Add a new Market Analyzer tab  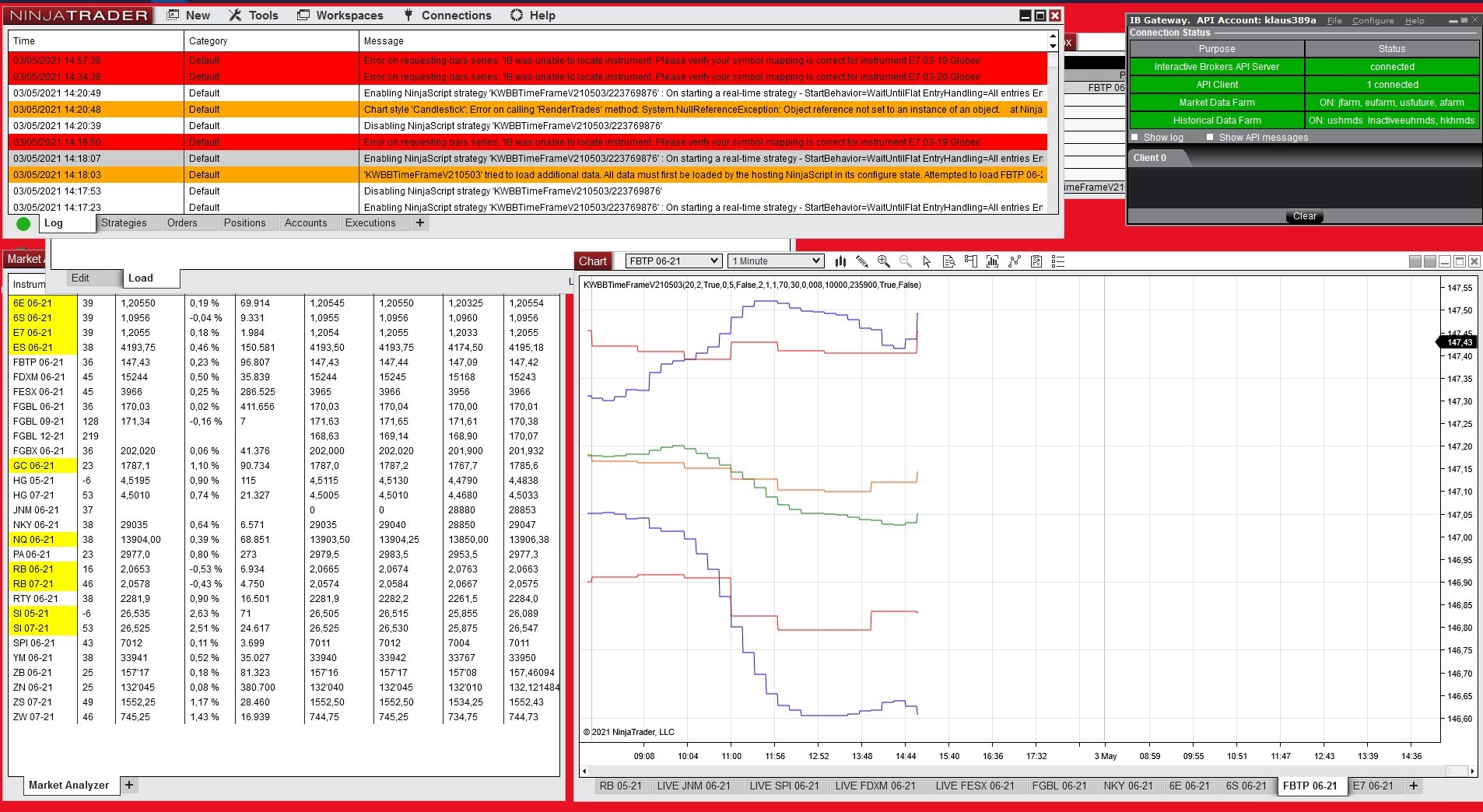tap(130, 786)
